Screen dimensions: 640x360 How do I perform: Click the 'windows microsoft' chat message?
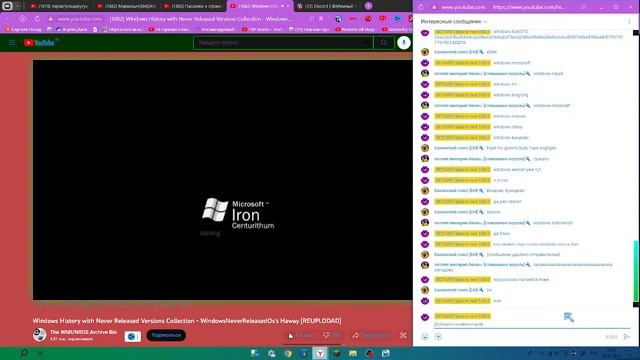pyautogui.click(x=511, y=63)
